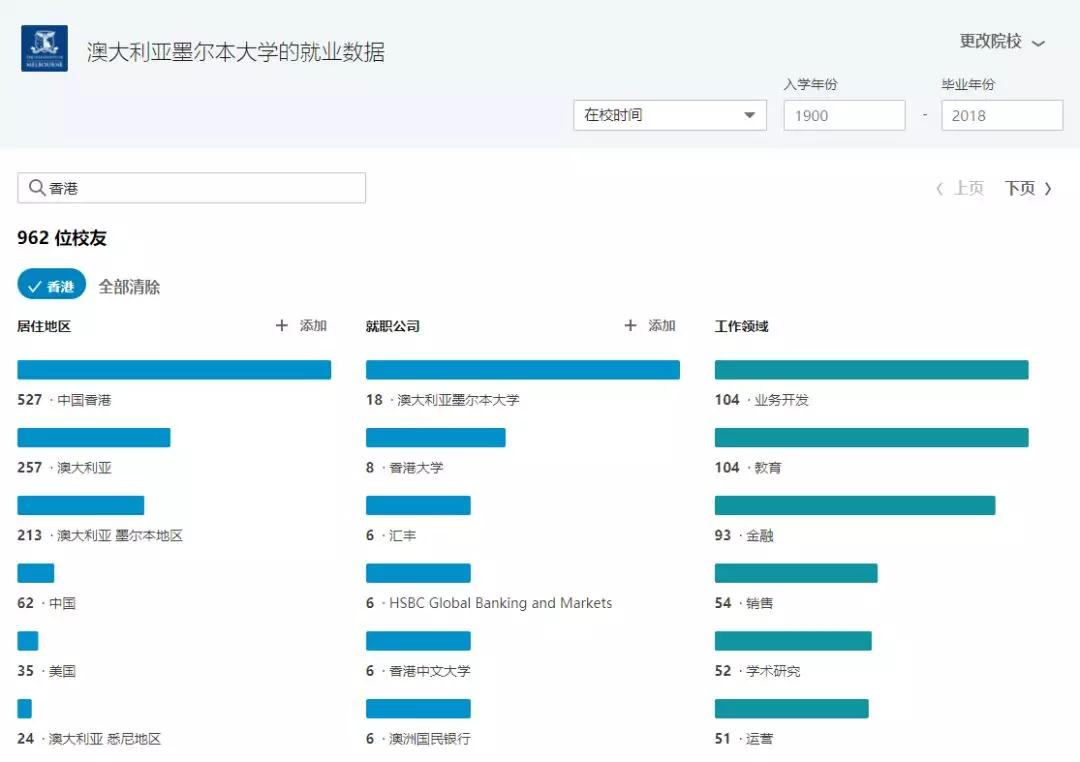Screen dimensions: 1080x762
Task: Click plus icon beside 居住地区 添加
Action: (282, 326)
